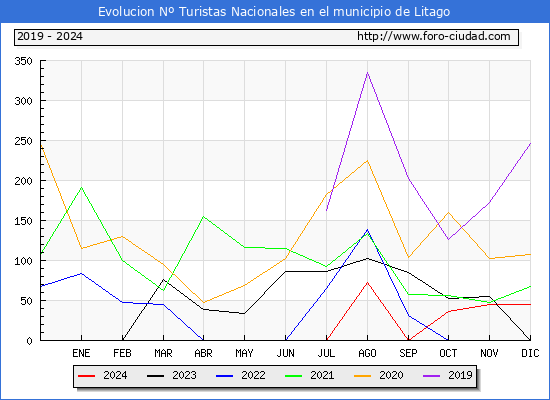Click the DIC month axis label
Image resolution: width=550 pixels, height=400 pixels.
tap(530, 353)
